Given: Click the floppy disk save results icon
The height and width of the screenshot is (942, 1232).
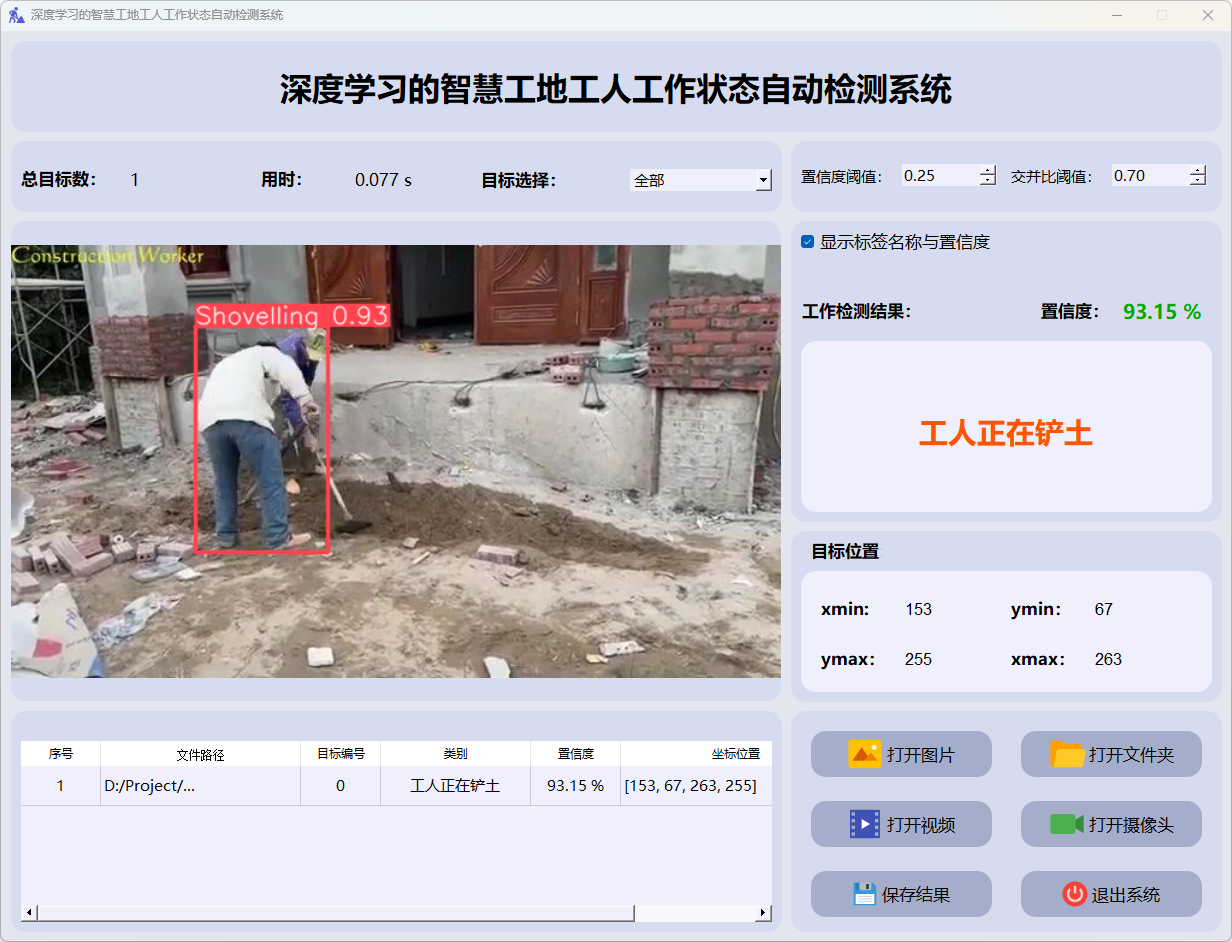Looking at the screenshot, I should pyautogui.click(x=864, y=894).
